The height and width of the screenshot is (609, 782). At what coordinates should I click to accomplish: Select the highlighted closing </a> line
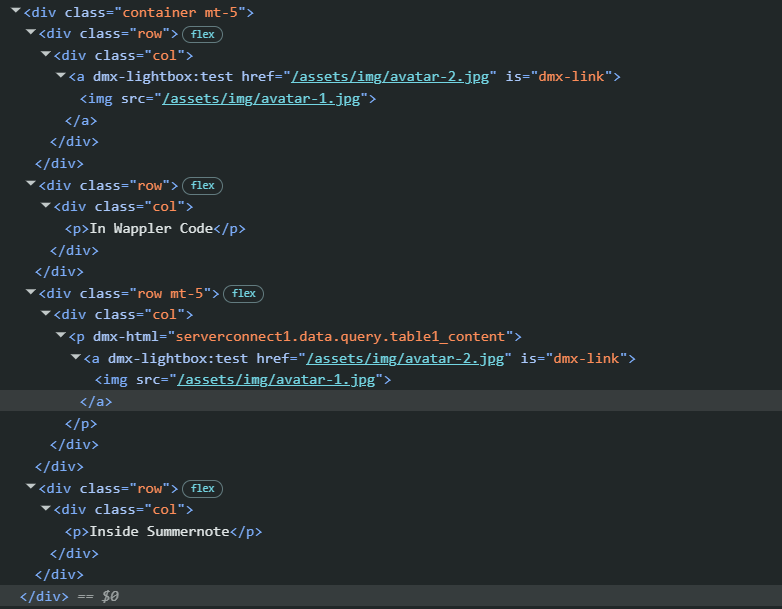[391, 401]
